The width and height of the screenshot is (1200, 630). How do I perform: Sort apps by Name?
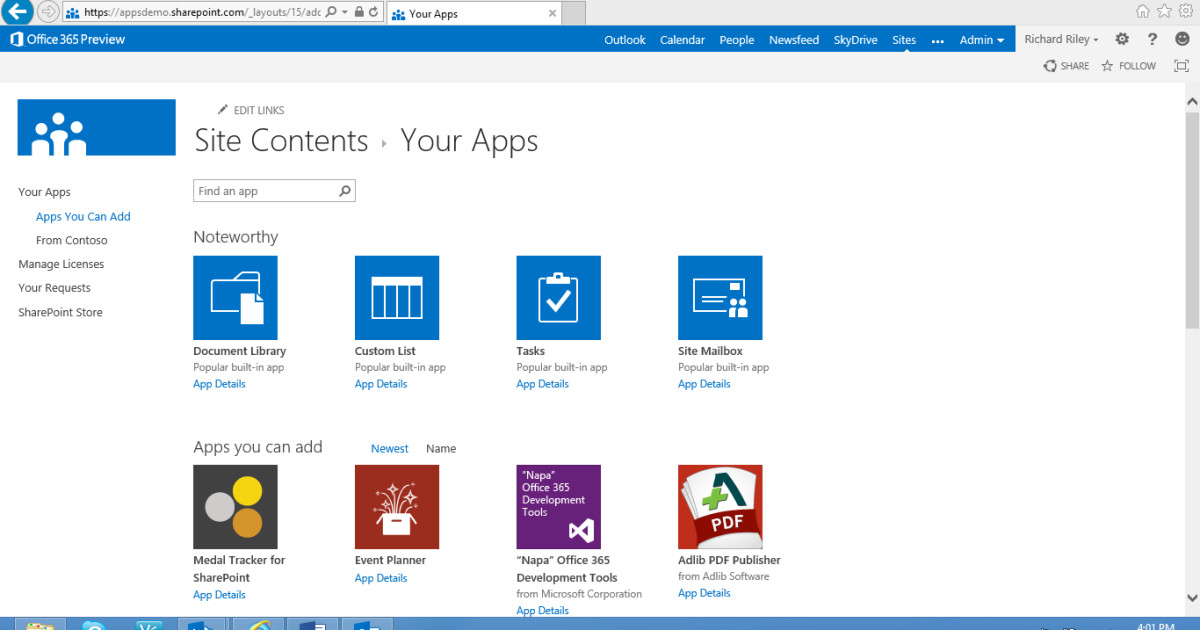[441, 448]
